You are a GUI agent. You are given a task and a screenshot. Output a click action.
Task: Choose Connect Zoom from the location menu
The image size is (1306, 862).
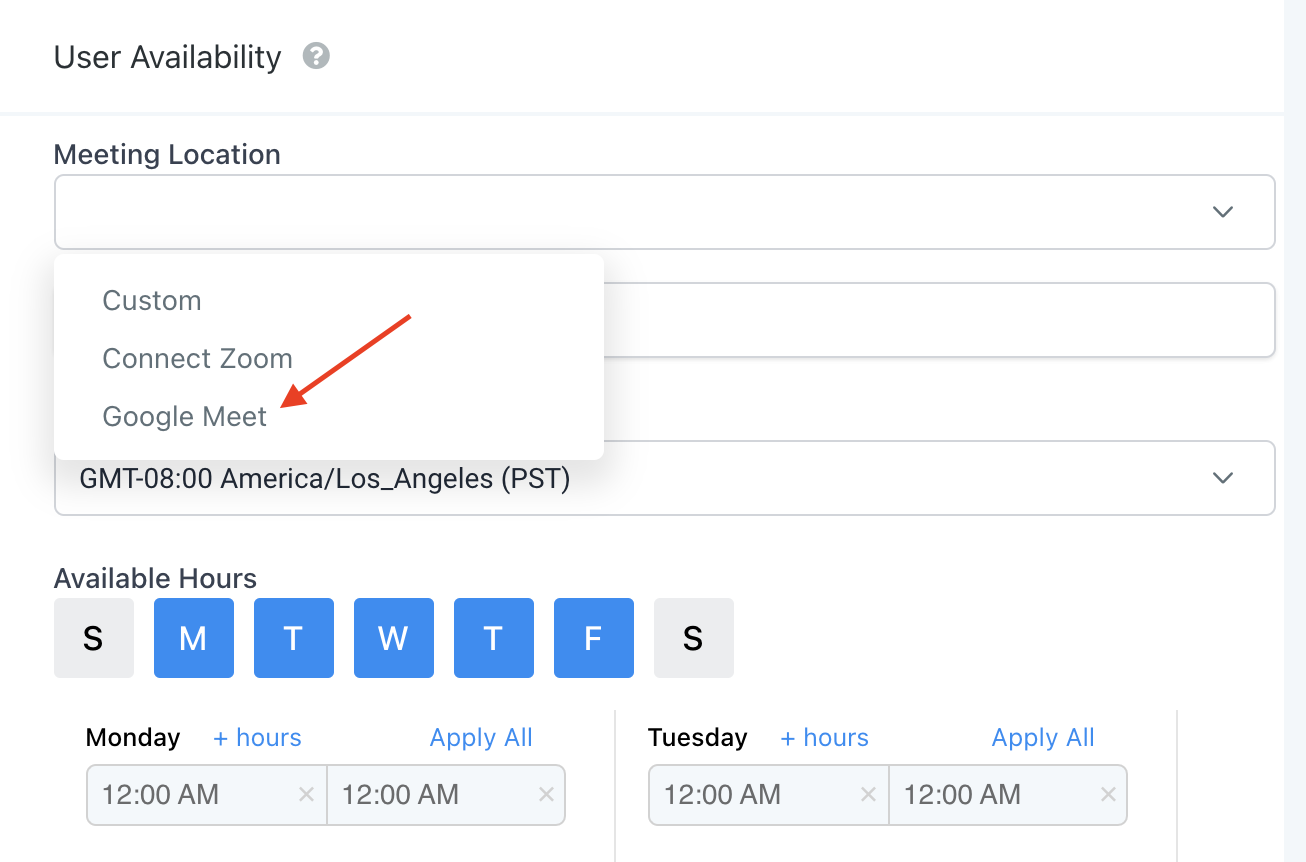[197, 359]
